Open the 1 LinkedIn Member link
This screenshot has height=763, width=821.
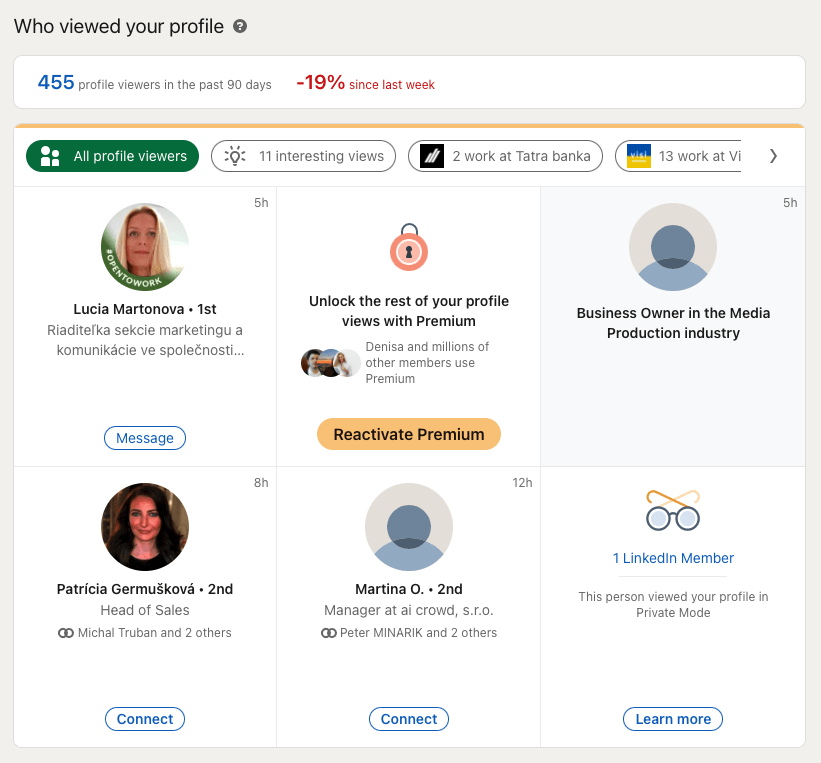tap(673, 558)
